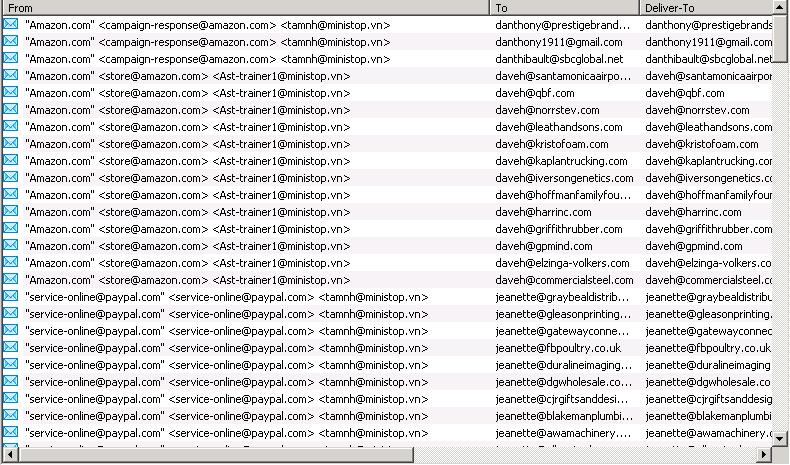Image resolution: width=790 pixels, height=465 pixels.
Task: Click envelope icon for jeanette@dgwholesale row
Action: 11,381
